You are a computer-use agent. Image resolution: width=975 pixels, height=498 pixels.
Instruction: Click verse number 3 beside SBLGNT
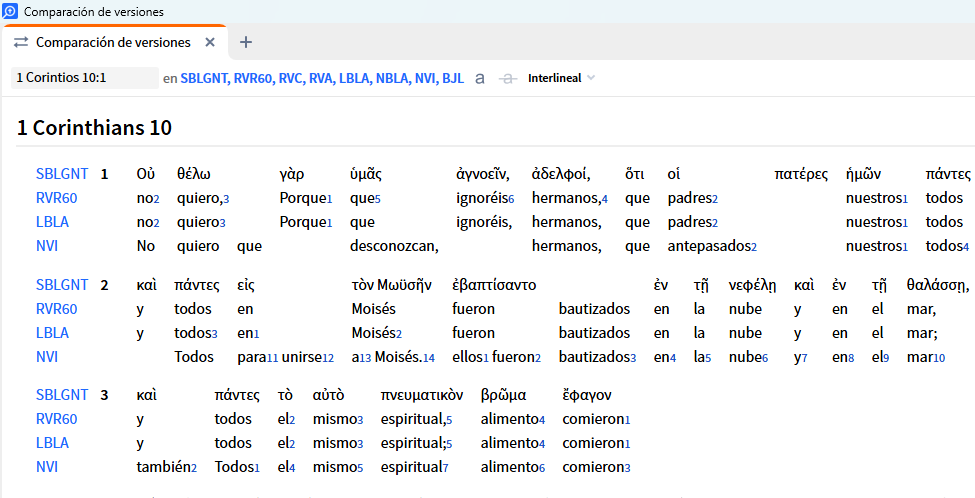[x=104, y=395]
